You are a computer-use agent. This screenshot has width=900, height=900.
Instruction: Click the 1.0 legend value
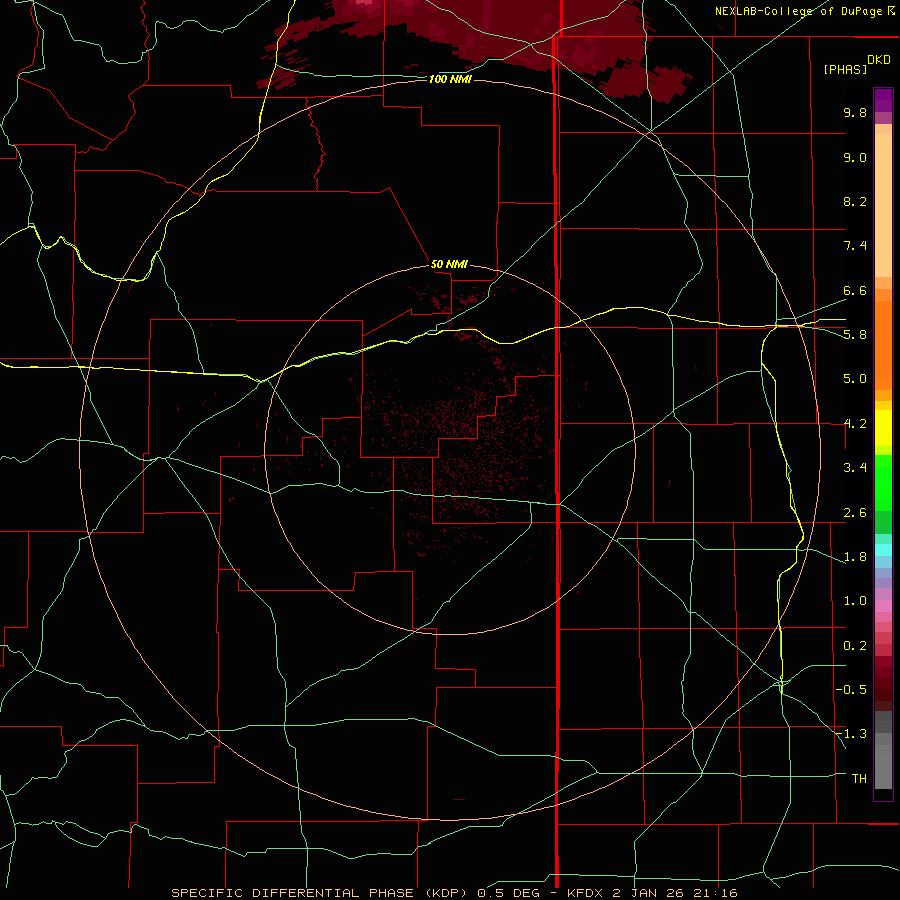click(x=855, y=601)
